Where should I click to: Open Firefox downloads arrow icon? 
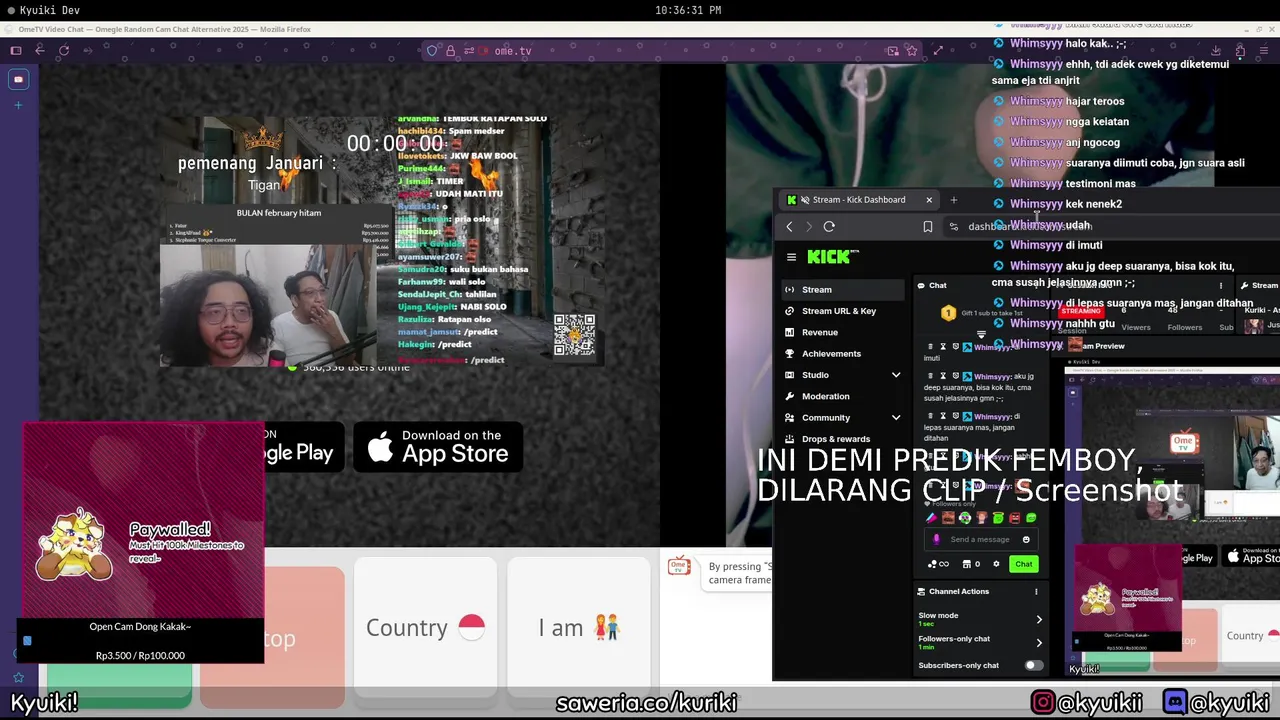1216,51
